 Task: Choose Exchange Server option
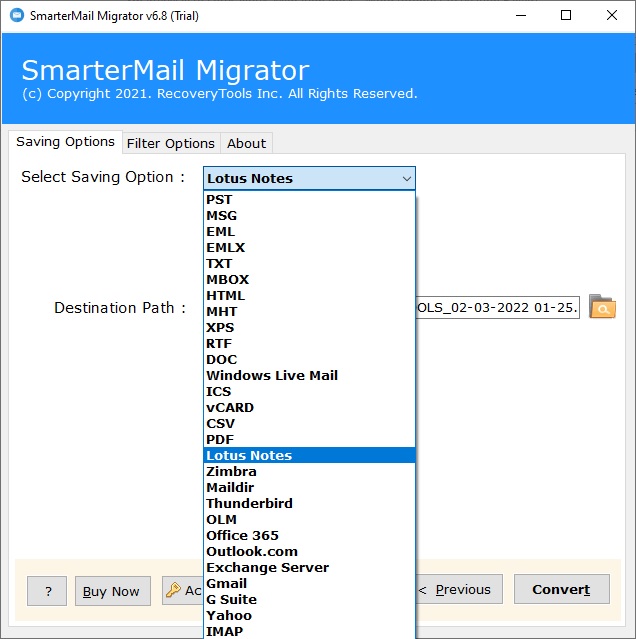click(309, 567)
